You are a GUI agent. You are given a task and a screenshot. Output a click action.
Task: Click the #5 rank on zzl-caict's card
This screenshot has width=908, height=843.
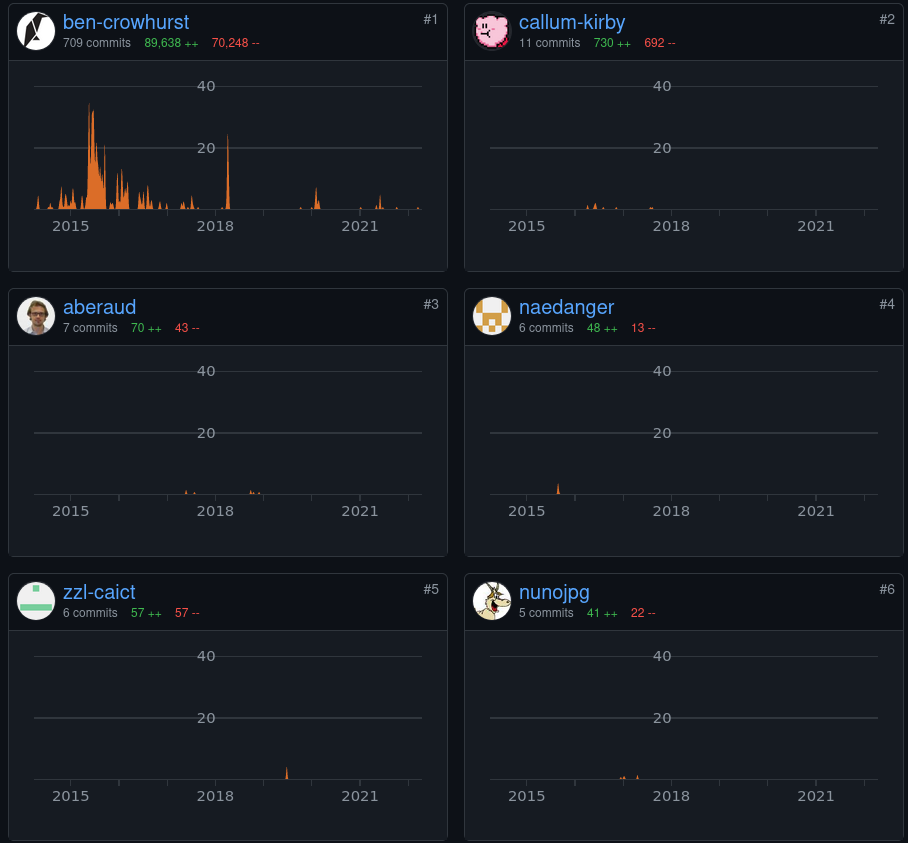pos(430,589)
